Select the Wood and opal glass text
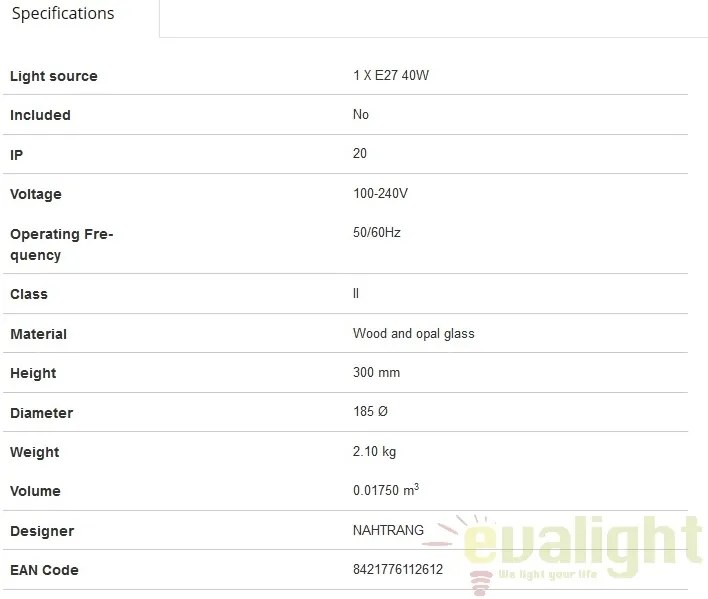 coord(414,334)
